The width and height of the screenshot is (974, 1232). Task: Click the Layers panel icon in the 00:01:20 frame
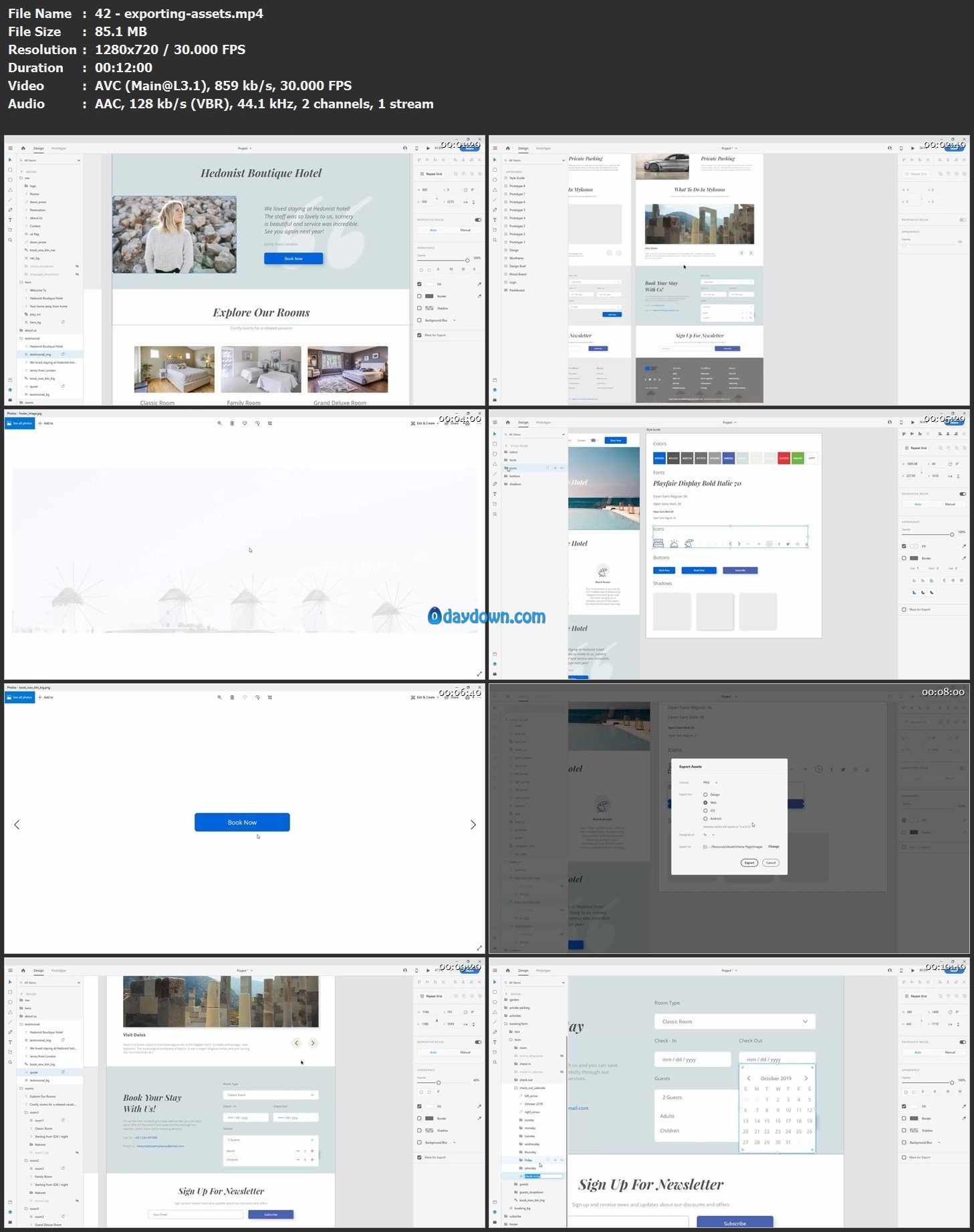pyautogui.click(x=10, y=390)
